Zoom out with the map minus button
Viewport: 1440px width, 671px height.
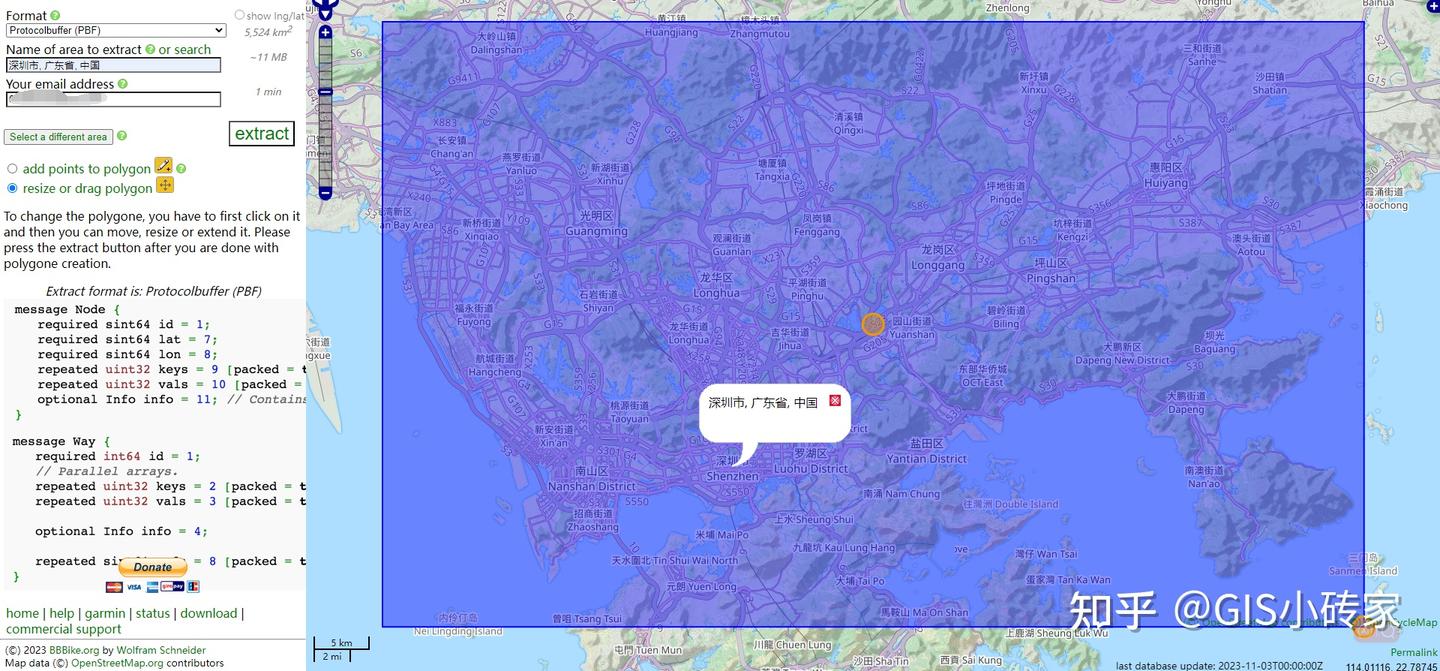coord(325,193)
